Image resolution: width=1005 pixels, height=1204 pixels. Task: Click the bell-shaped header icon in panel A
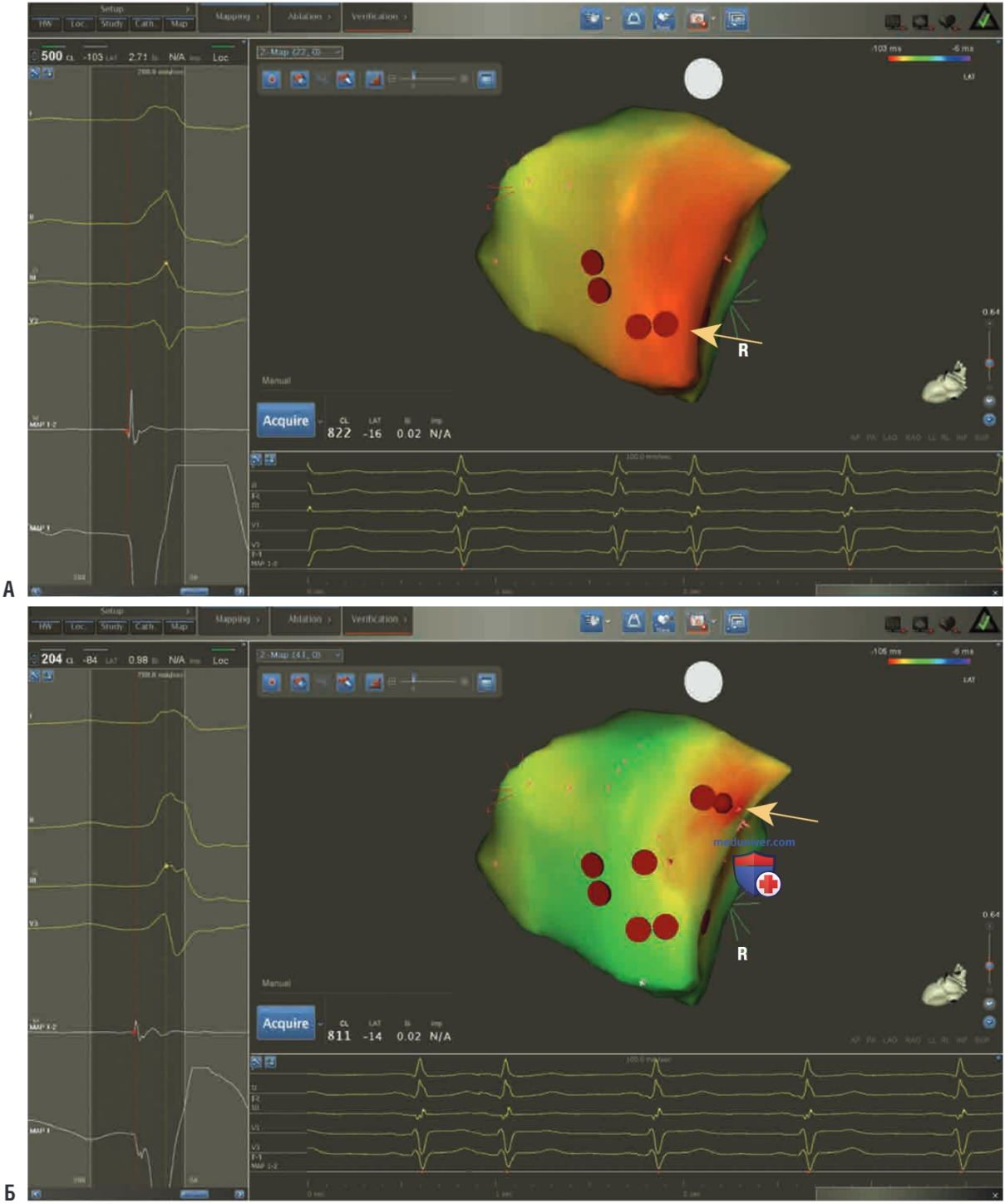(633, 18)
